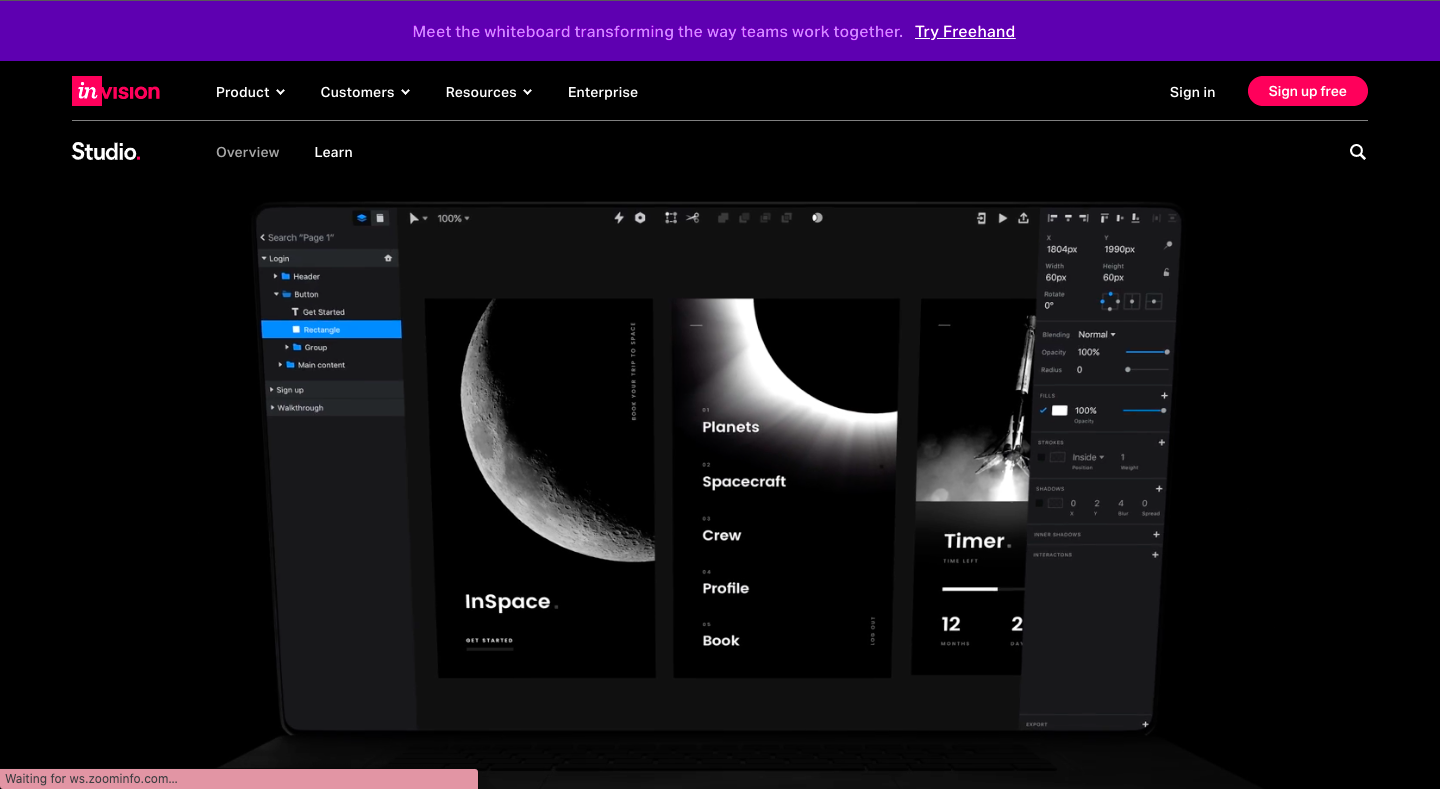Collapse the Button folder layer

point(276,294)
